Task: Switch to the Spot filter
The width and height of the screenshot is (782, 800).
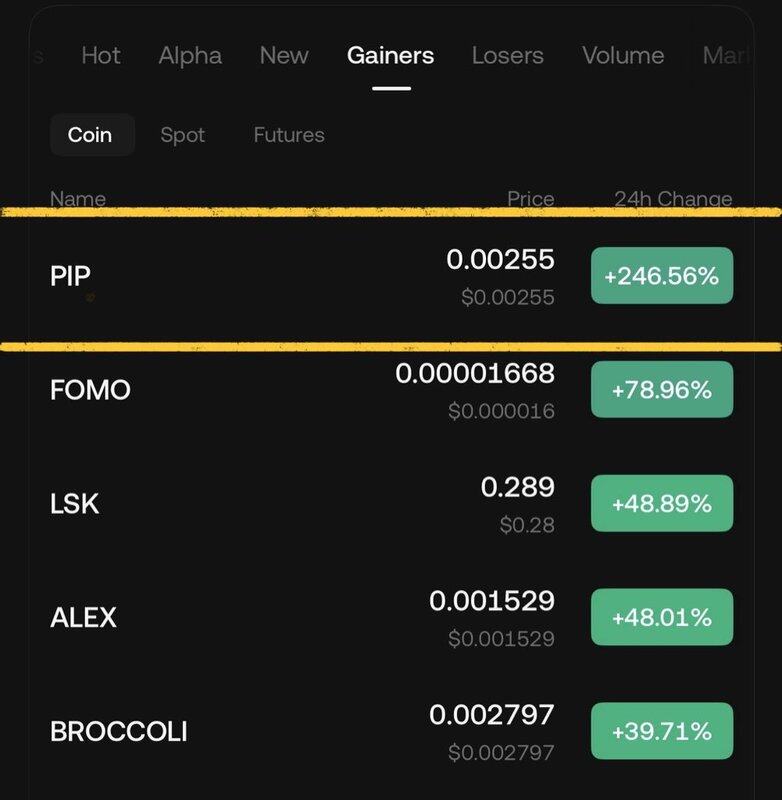Action: pos(183,135)
